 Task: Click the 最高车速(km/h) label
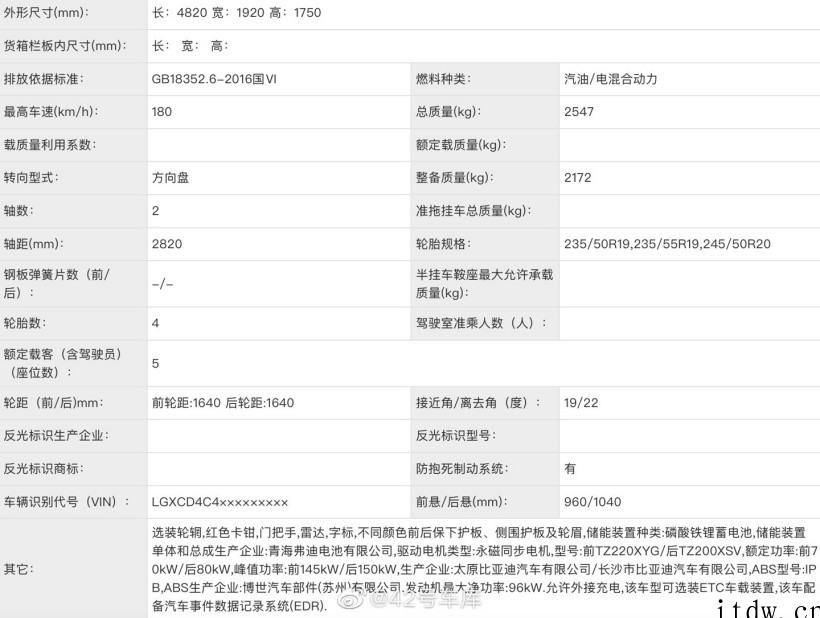[51, 112]
